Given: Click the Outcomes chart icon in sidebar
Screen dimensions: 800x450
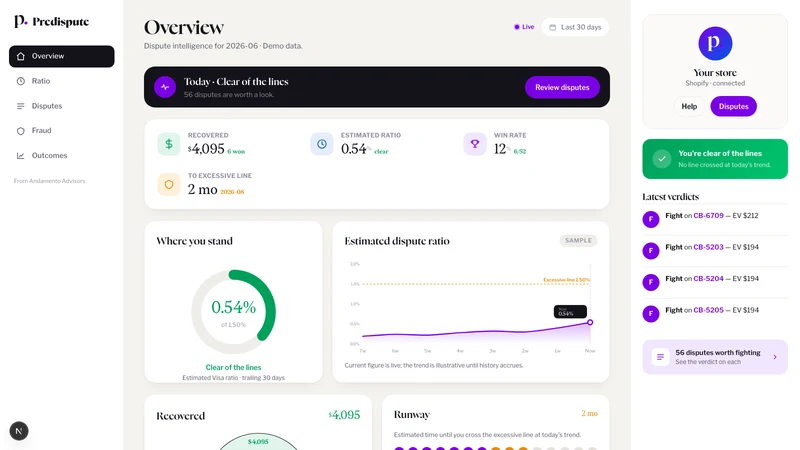Looking at the screenshot, I should [20, 156].
